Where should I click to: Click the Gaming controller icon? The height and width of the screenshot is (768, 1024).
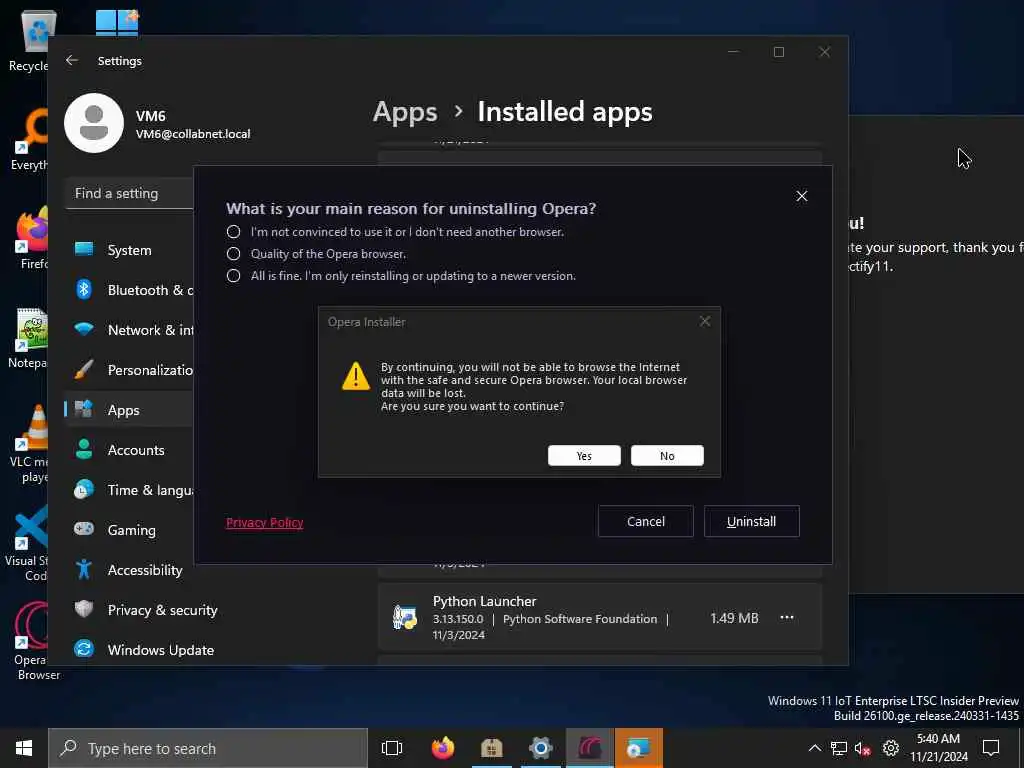point(84,528)
